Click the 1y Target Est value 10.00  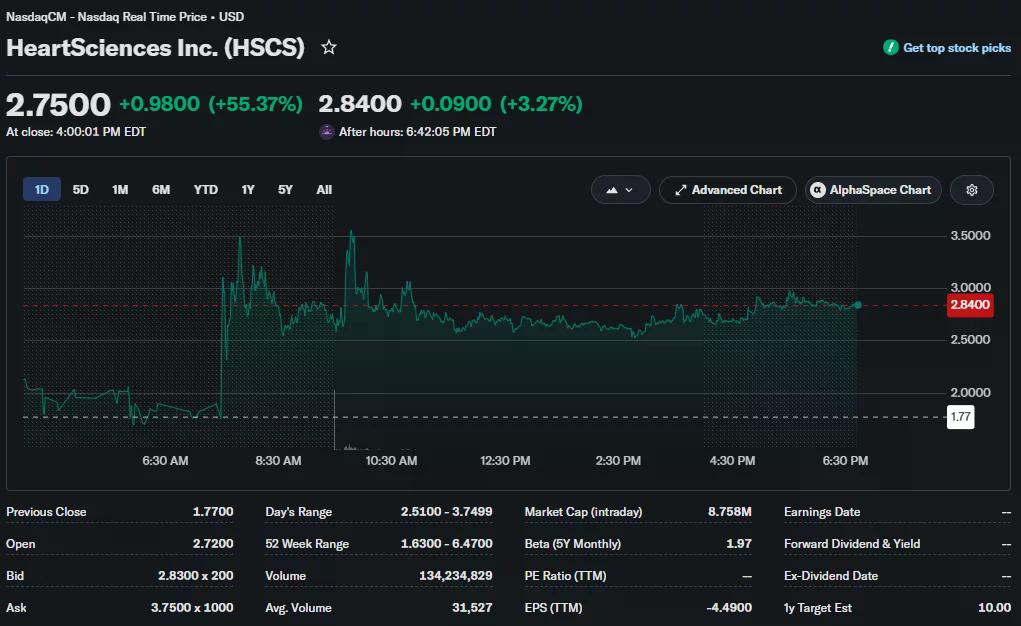pos(994,608)
